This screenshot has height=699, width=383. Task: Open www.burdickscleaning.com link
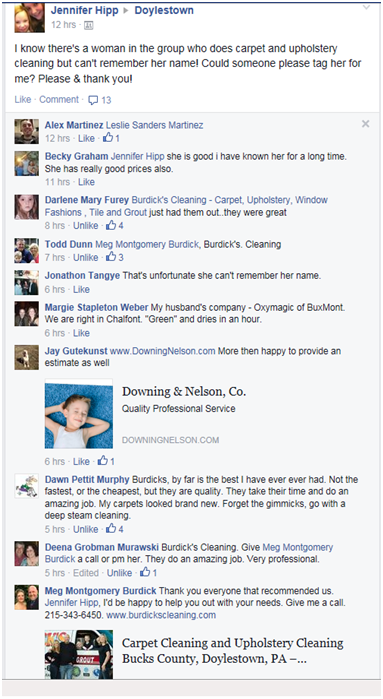pos(161,615)
